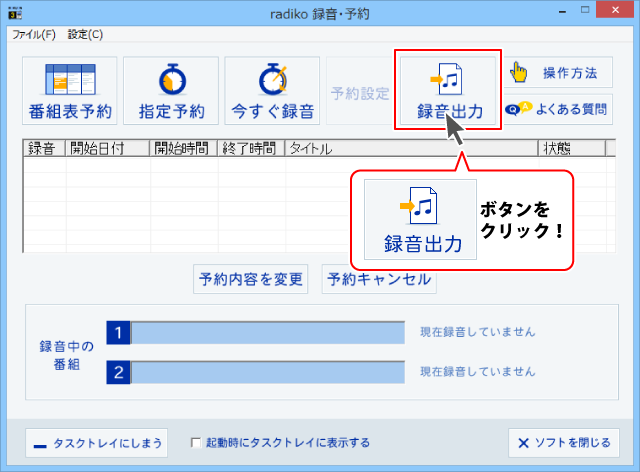The width and height of the screenshot is (640, 472).
Task: Click the タイトル column header
Action: coord(411,148)
